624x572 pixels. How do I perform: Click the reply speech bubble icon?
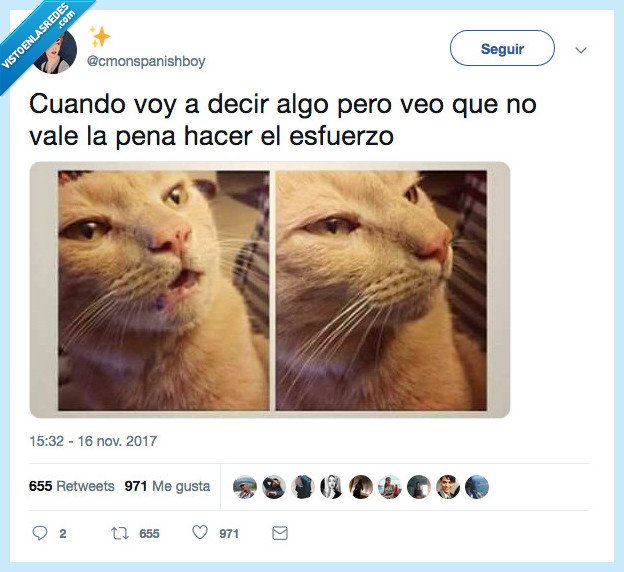click(x=39, y=533)
